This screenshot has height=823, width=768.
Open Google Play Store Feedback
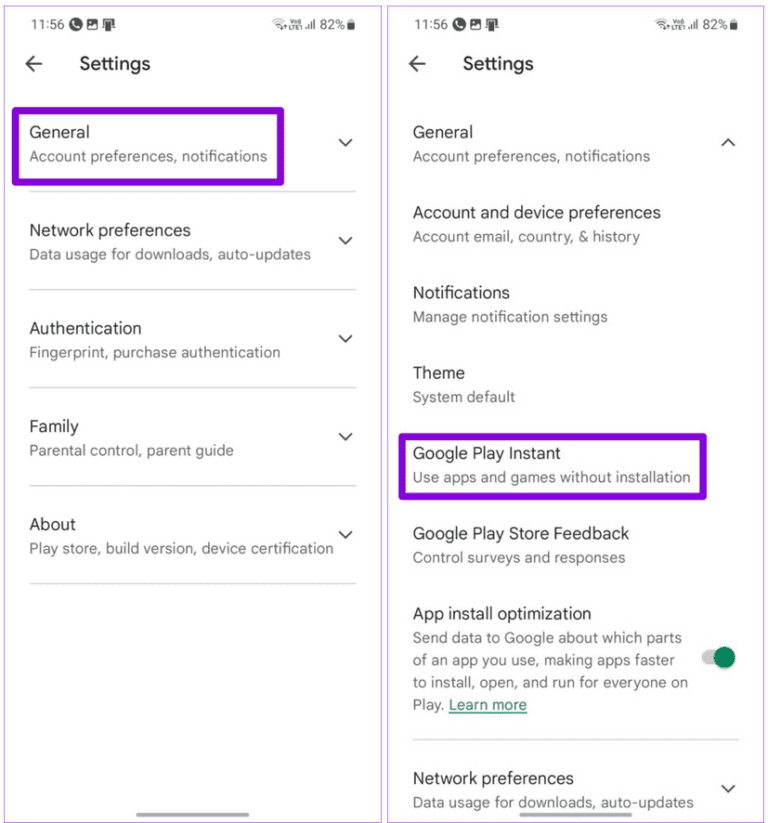pos(521,545)
